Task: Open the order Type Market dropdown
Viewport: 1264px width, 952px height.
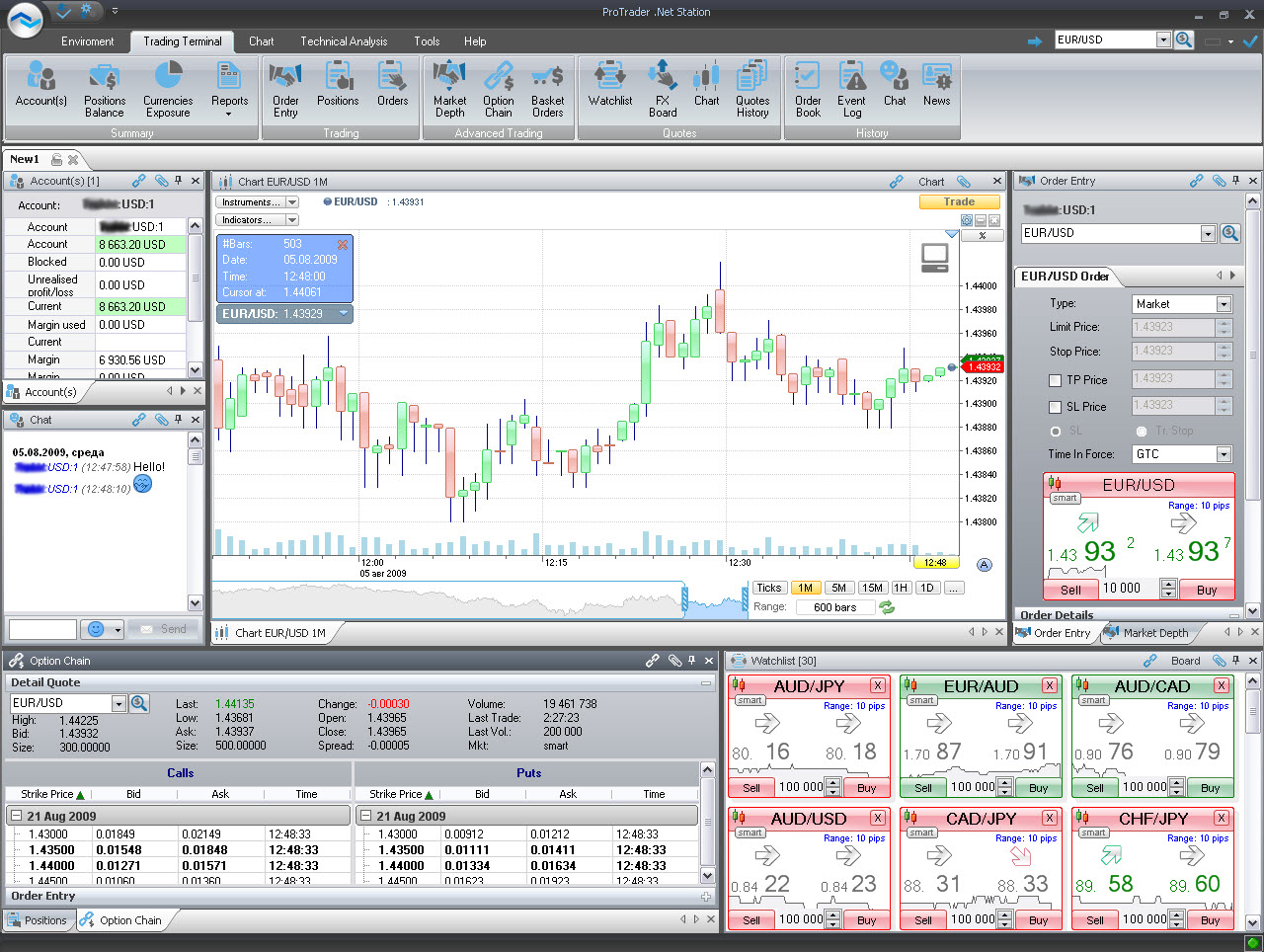Action: click(x=1224, y=304)
